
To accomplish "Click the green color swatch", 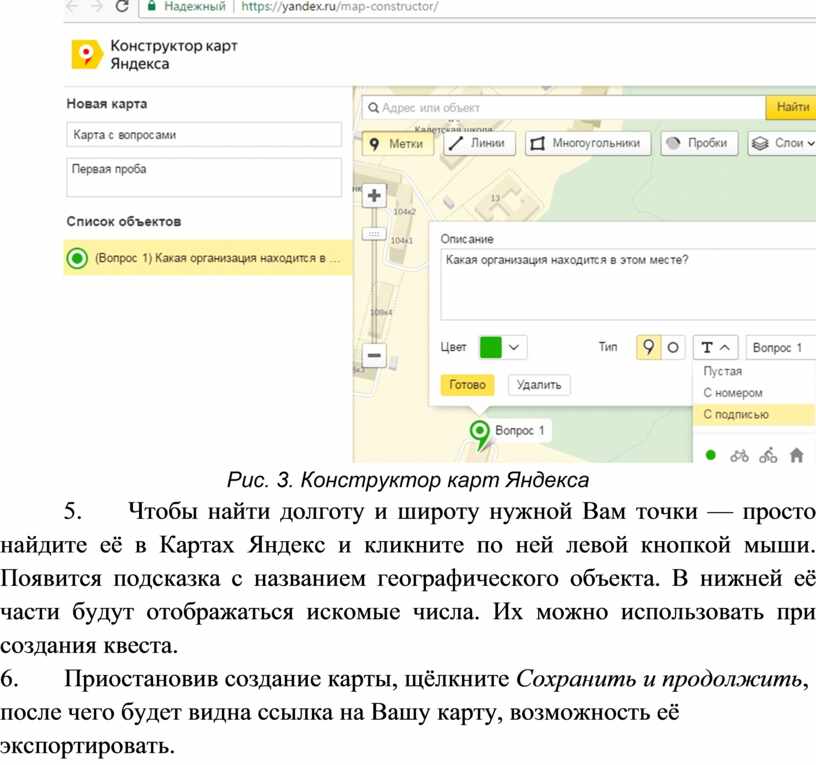I will tap(490, 347).
